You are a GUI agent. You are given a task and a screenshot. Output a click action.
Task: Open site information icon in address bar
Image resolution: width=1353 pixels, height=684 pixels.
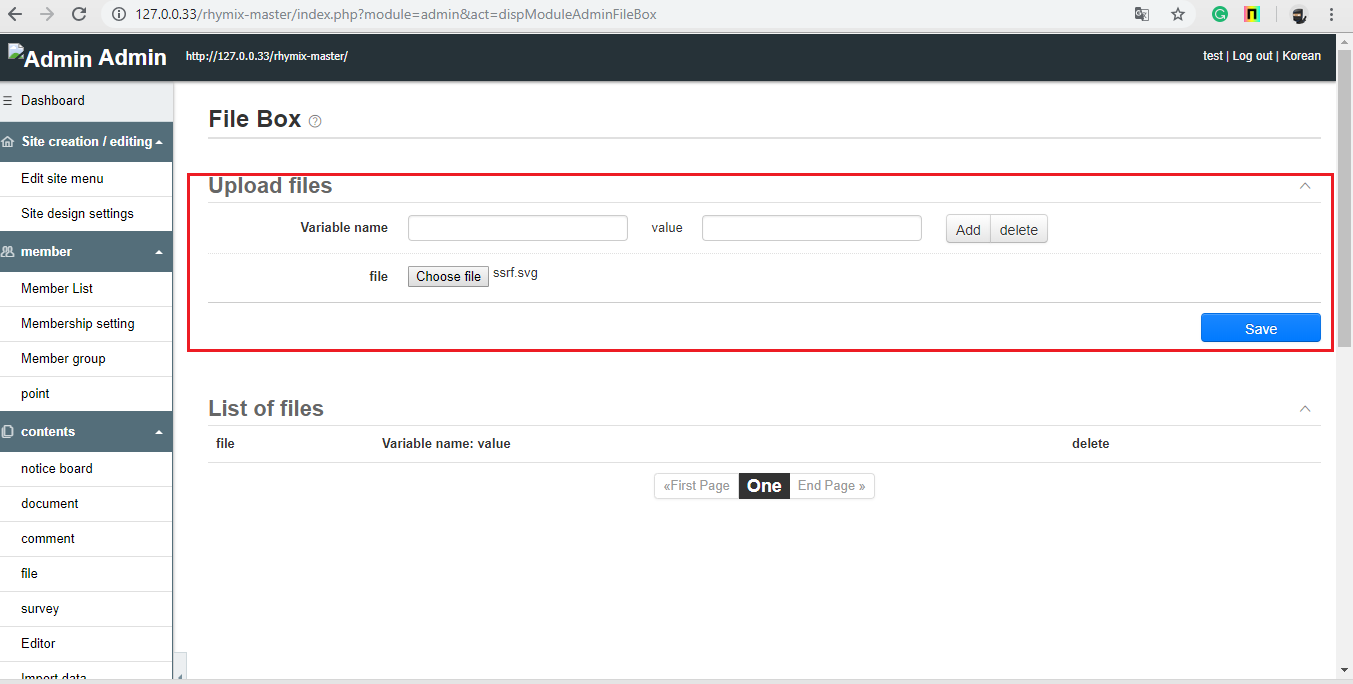118,15
